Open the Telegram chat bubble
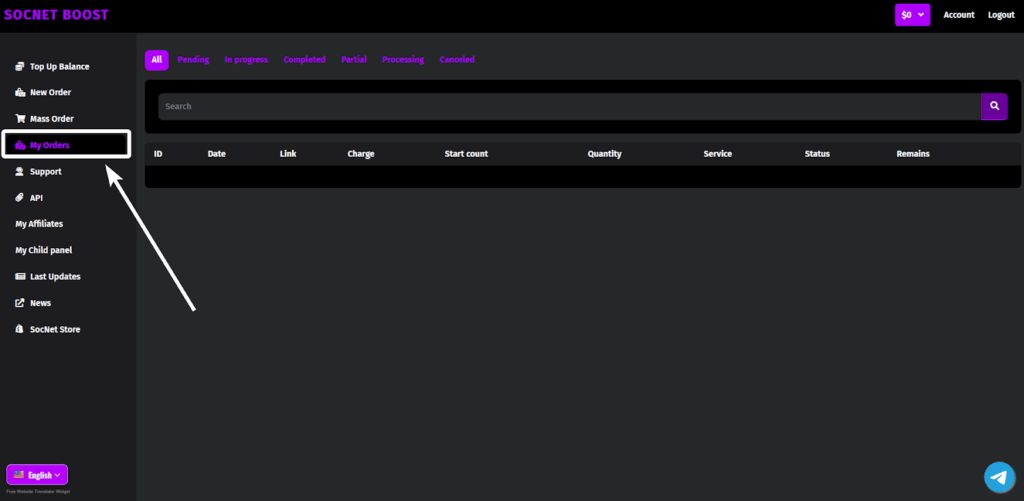 click(x=999, y=477)
